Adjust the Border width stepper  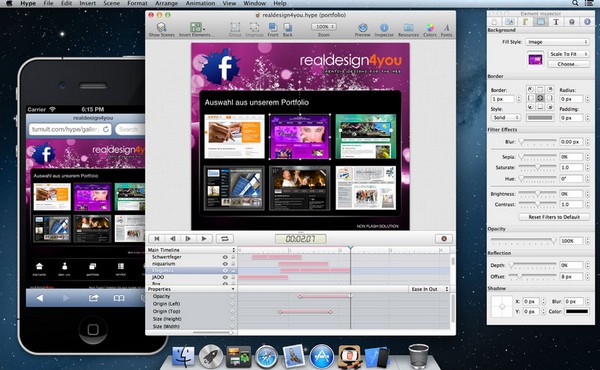point(518,99)
